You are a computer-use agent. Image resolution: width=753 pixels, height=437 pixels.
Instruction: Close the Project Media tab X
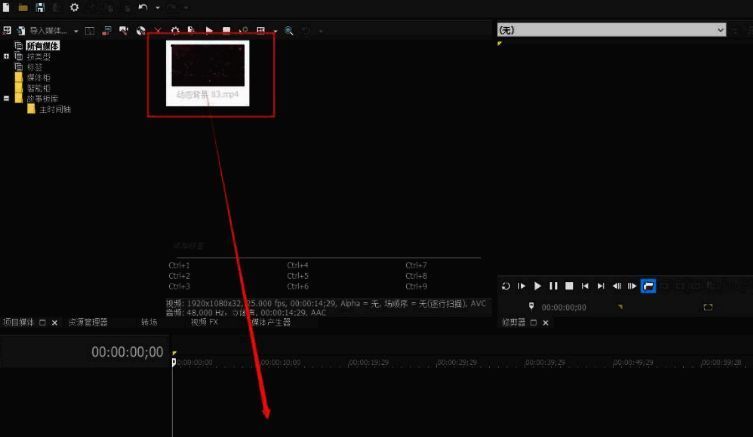54,323
